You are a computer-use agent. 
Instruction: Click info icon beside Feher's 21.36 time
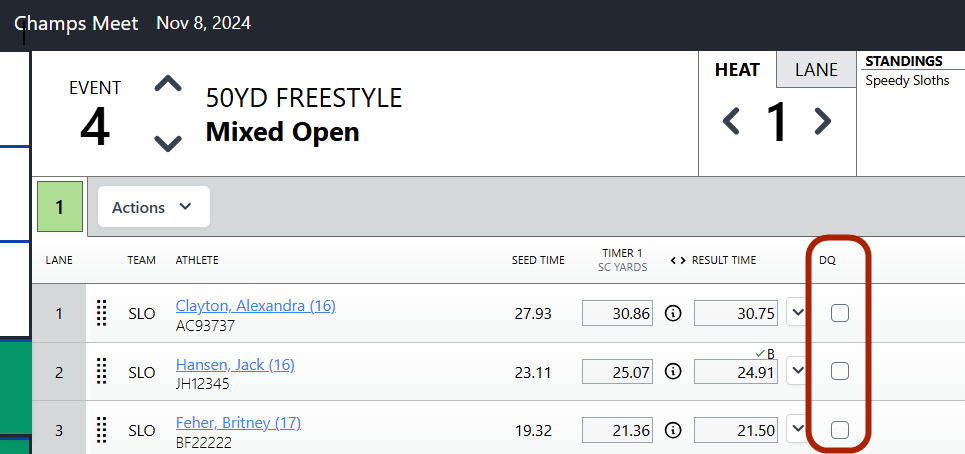[x=673, y=430]
